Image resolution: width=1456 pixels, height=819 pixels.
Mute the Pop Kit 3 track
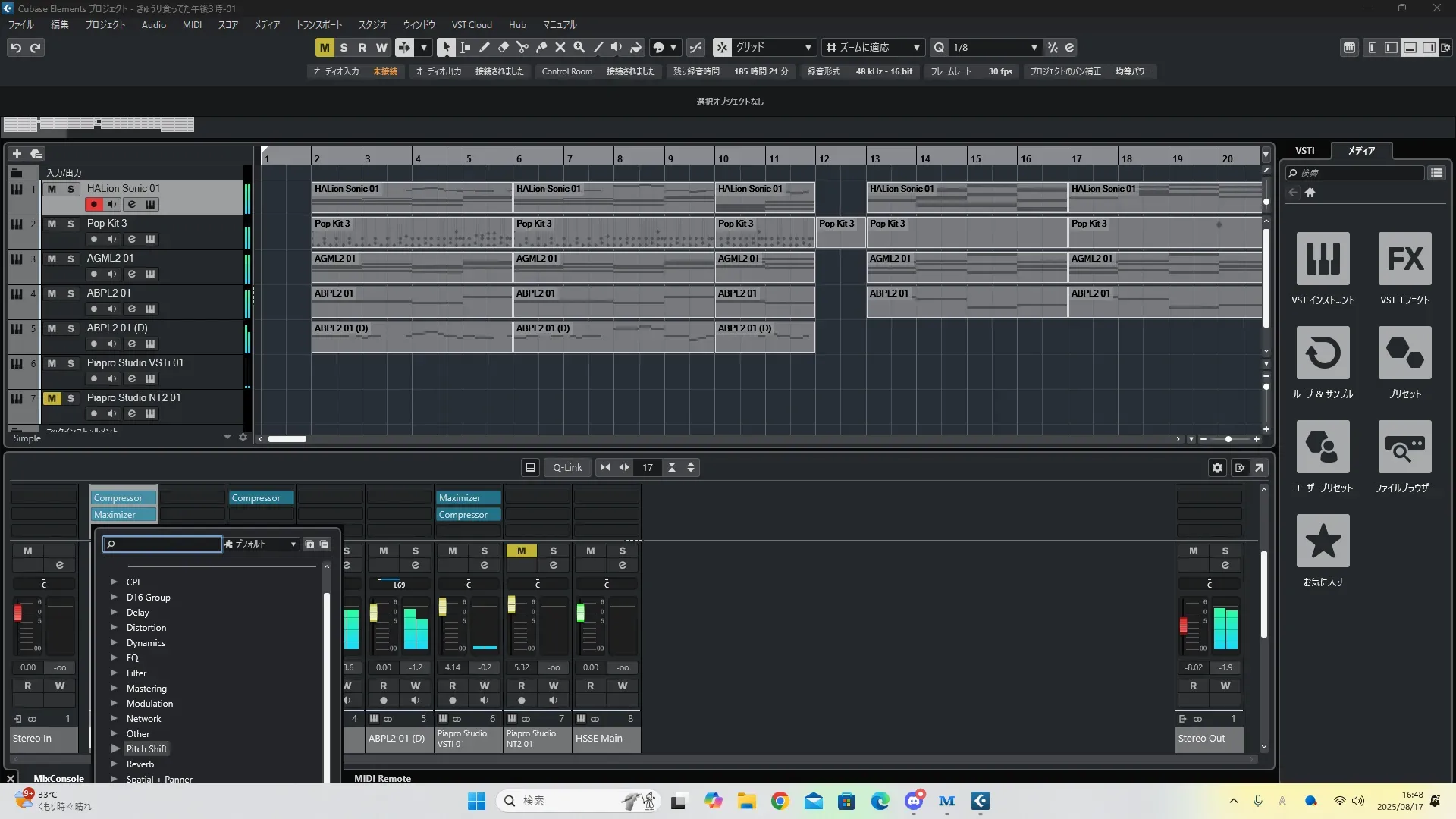(x=52, y=224)
